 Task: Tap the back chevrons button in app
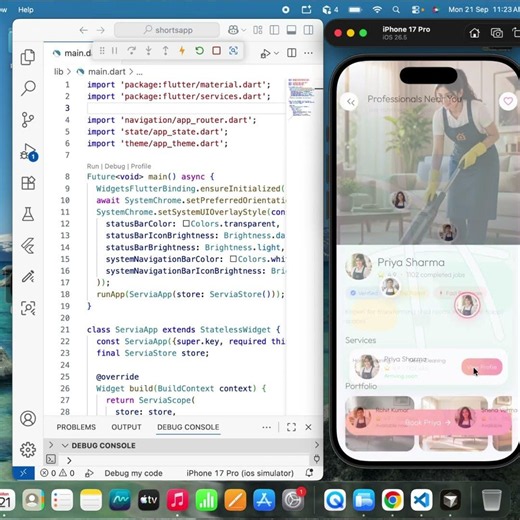coord(350,102)
